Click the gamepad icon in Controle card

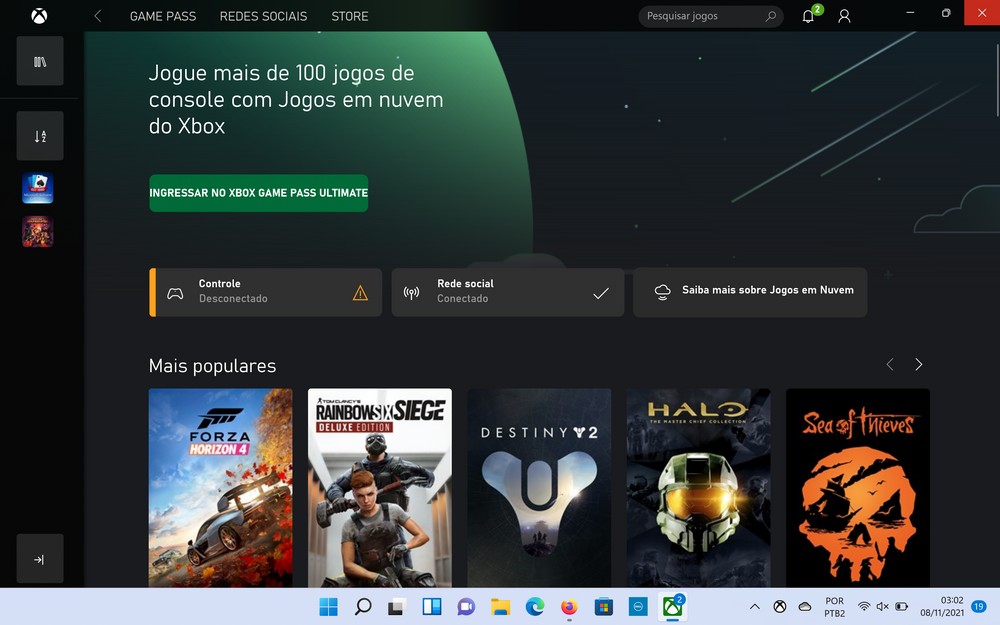point(175,293)
